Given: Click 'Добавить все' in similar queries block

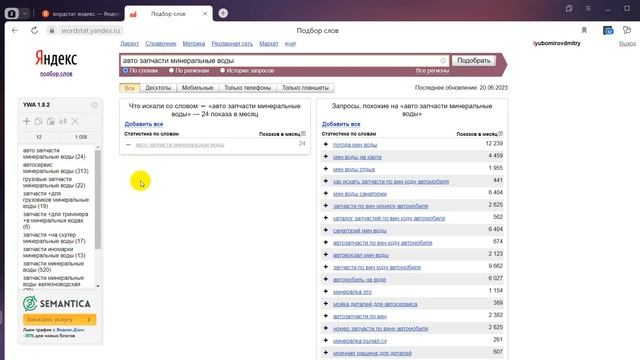Looking at the screenshot, I should [341, 124].
